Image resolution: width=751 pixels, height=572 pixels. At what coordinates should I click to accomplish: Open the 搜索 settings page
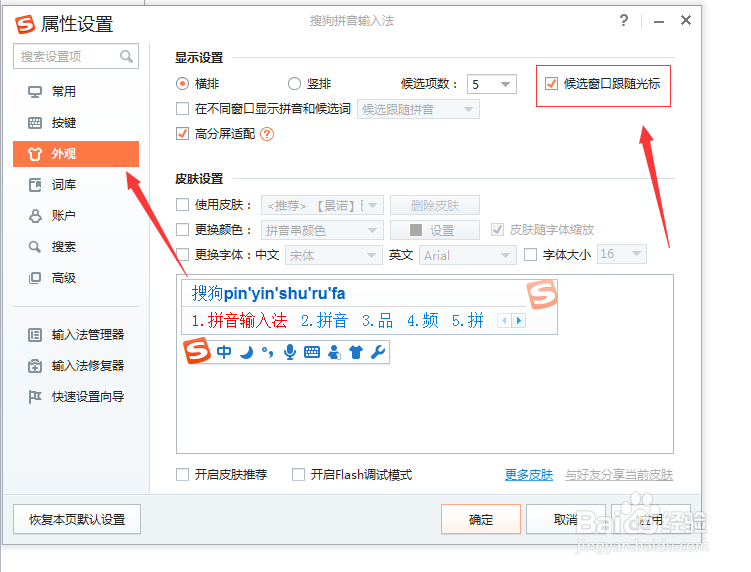[76, 247]
